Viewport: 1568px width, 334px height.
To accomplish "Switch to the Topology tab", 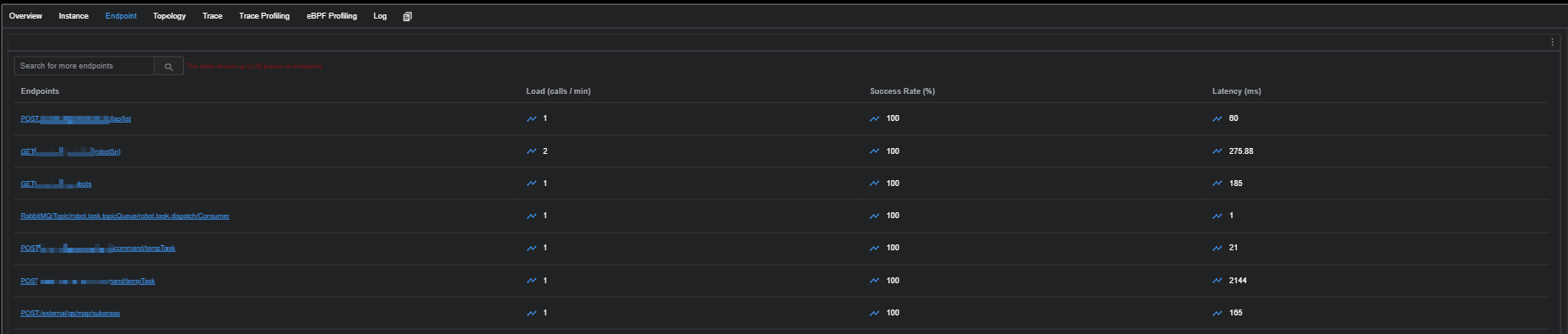I will (x=169, y=16).
